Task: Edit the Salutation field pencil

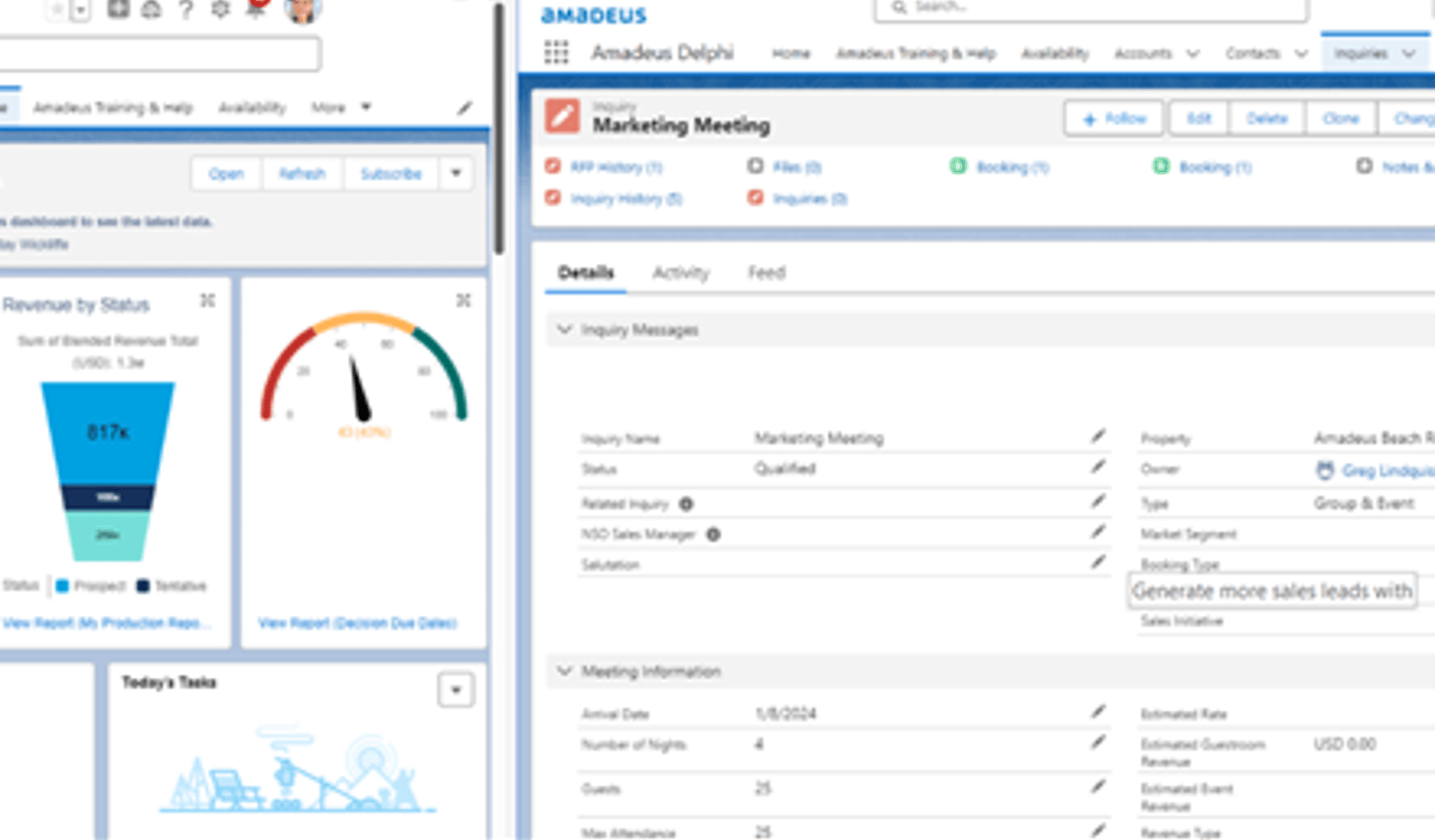Action: (1098, 562)
